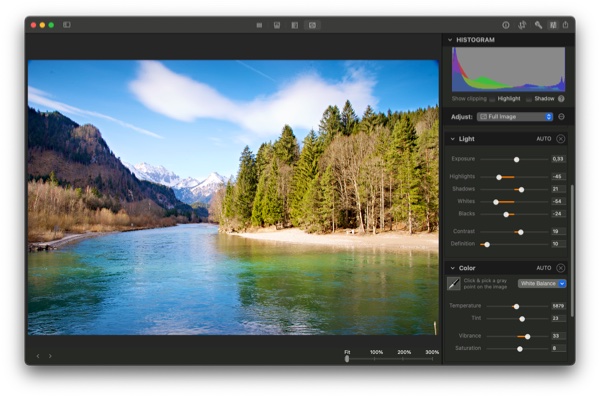Click the Highlights slider handle

tap(499, 177)
